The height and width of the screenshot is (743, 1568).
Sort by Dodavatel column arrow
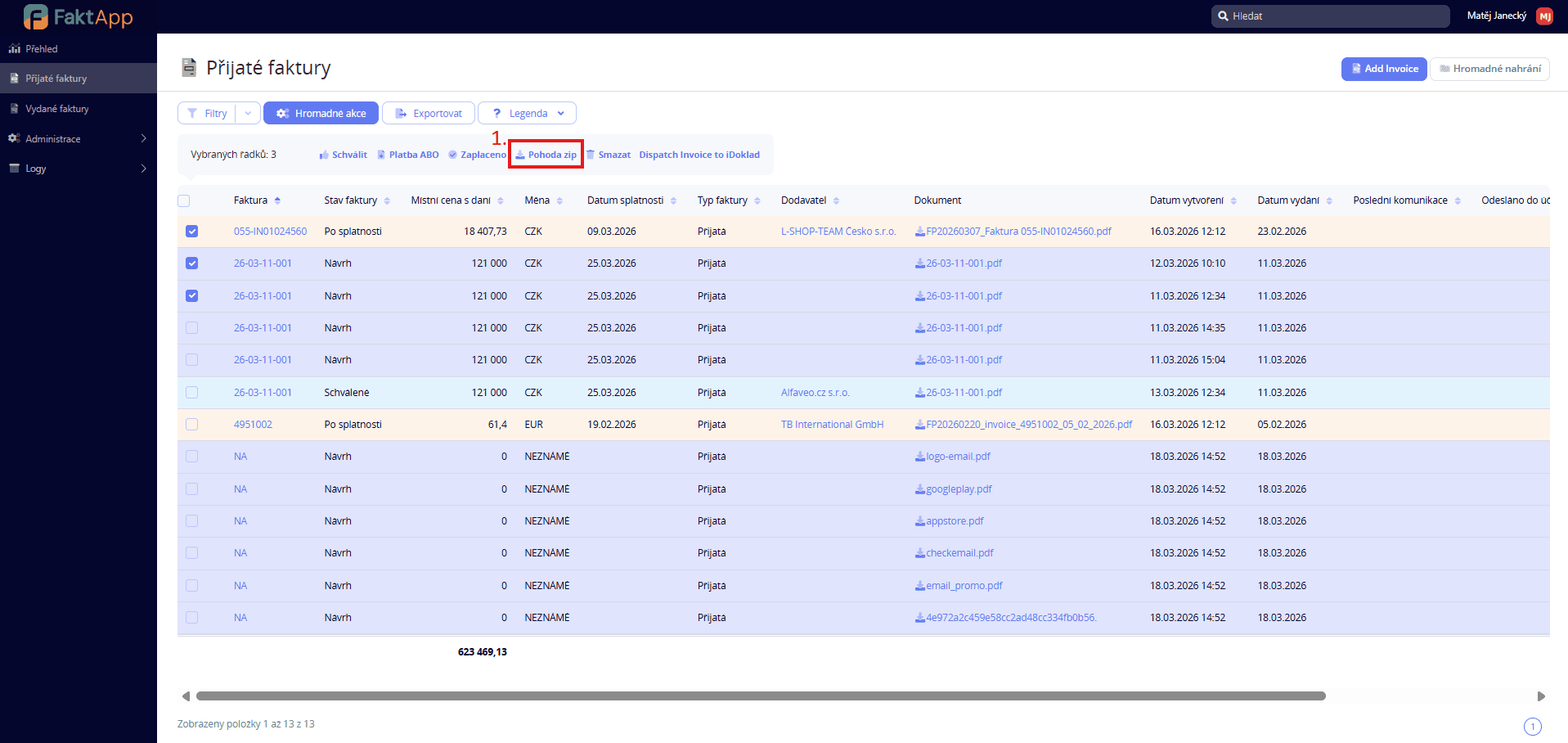pos(836,200)
